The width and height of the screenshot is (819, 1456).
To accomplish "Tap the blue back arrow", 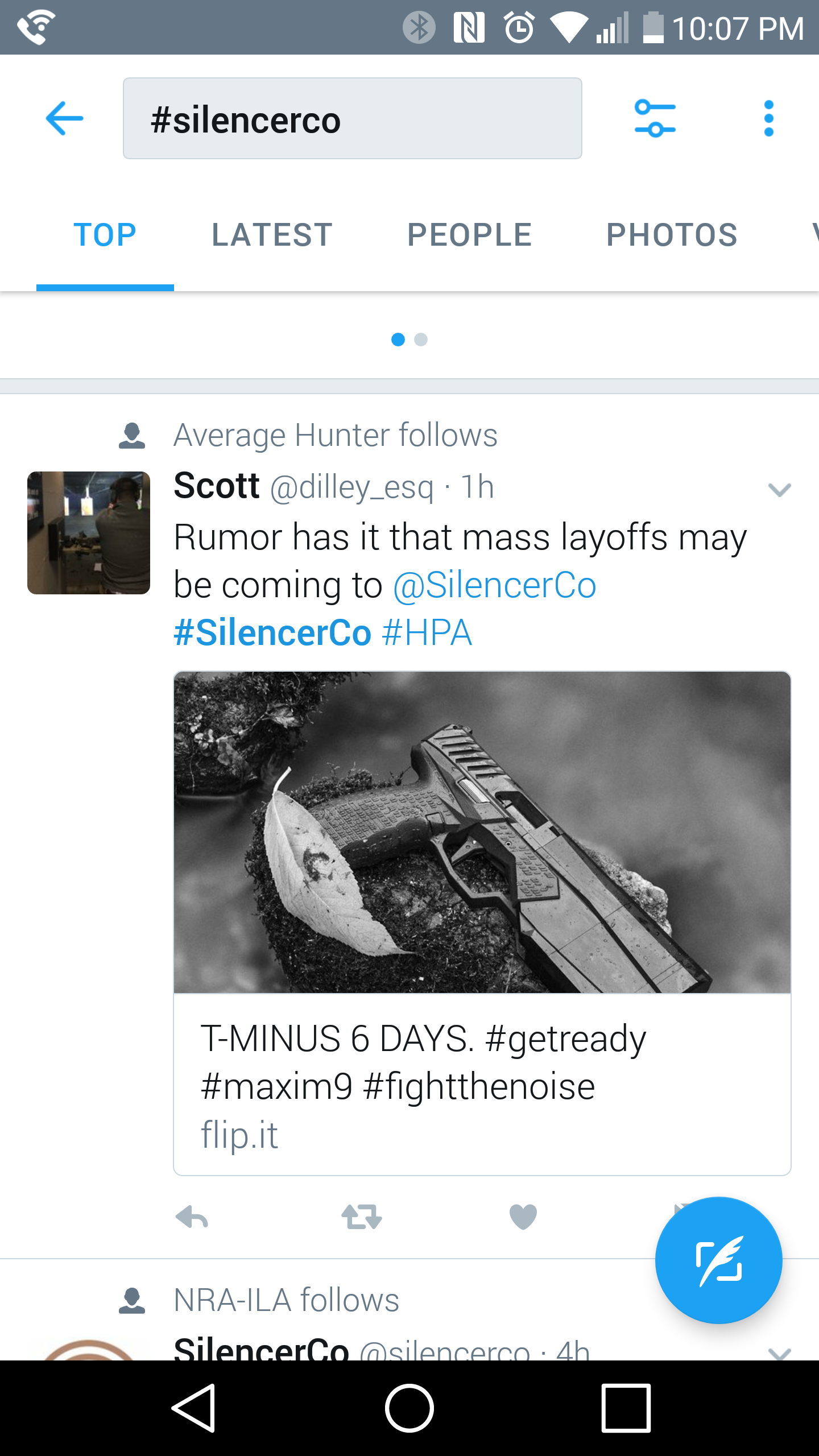I will pyautogui.click(x=64, y=118).
